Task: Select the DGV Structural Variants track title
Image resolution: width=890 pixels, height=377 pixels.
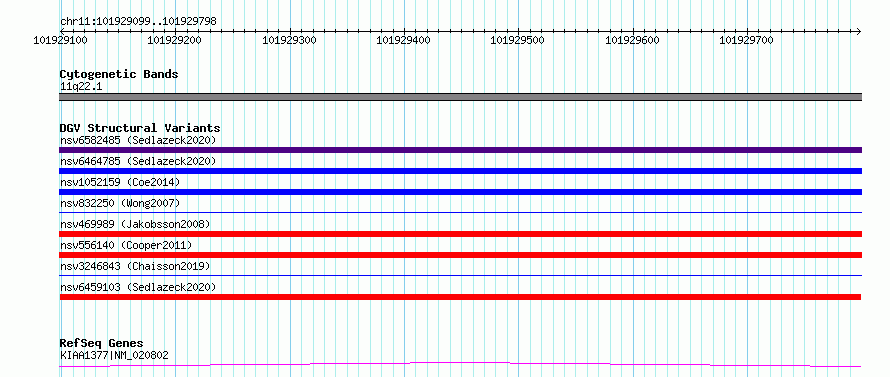Action: tap(140, 128)
